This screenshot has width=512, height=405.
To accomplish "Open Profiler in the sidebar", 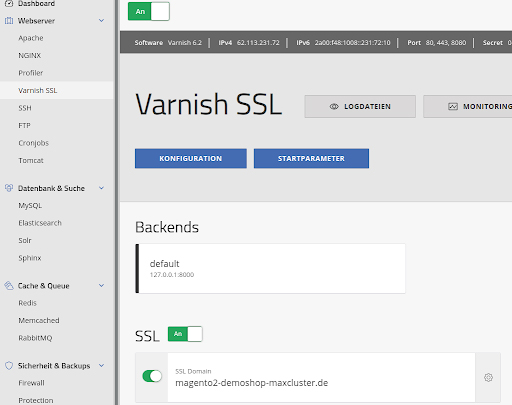I will (x=31, y=73).
